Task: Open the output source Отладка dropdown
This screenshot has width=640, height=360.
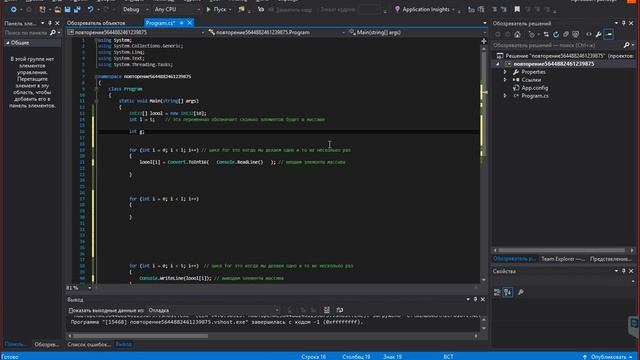Action: [x=213, y=310]
